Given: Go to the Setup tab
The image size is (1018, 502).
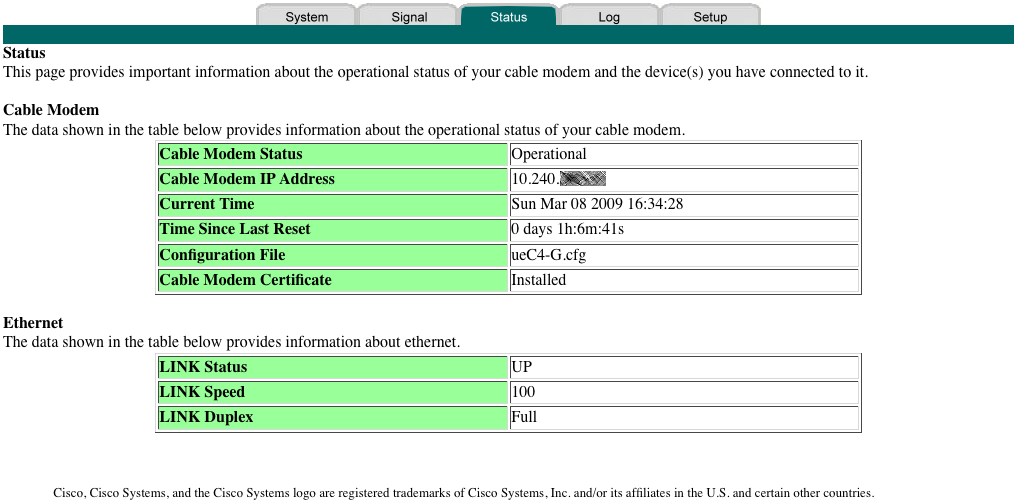Looking at the screenshot, I should pyautogui.click(x=710, y=17).
